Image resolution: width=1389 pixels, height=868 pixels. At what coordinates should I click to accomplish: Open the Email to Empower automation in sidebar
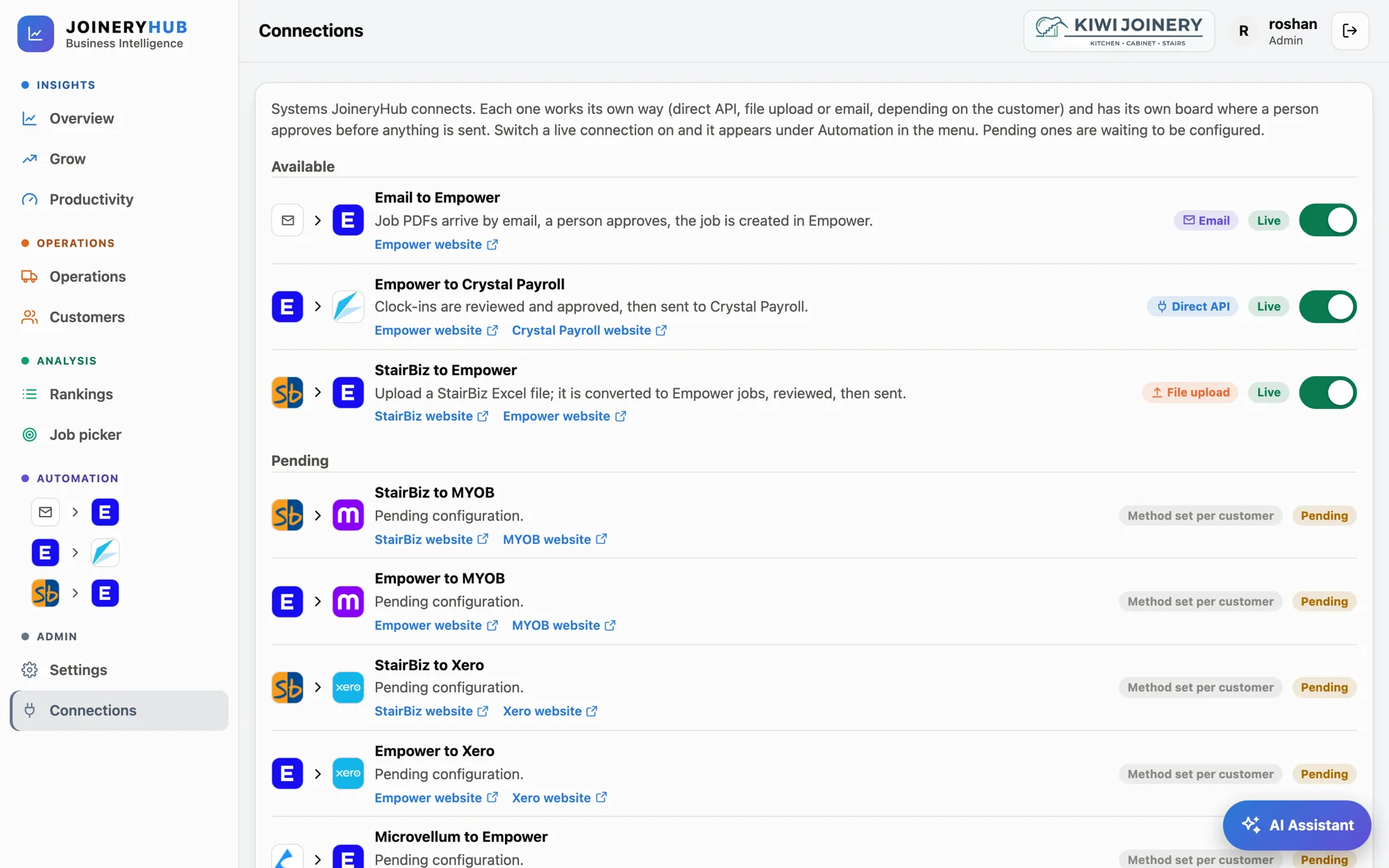click(x=75, y=512)
